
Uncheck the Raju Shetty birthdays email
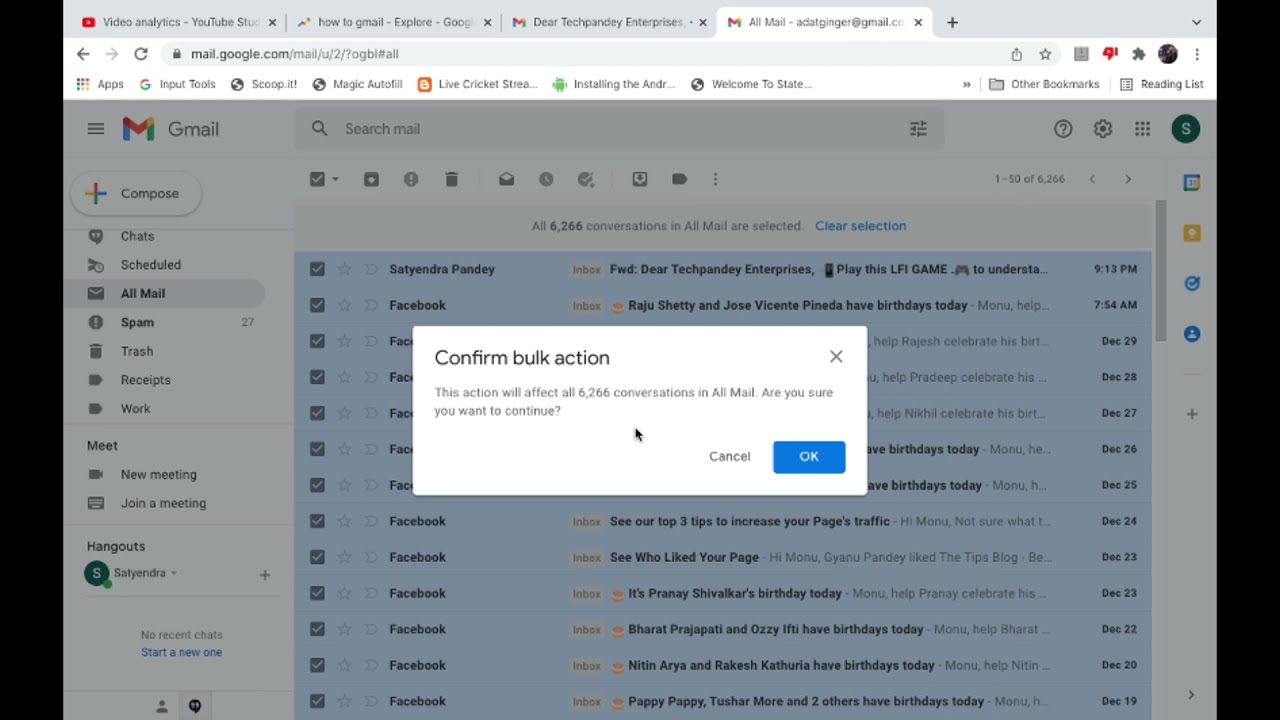click(317, 305)
